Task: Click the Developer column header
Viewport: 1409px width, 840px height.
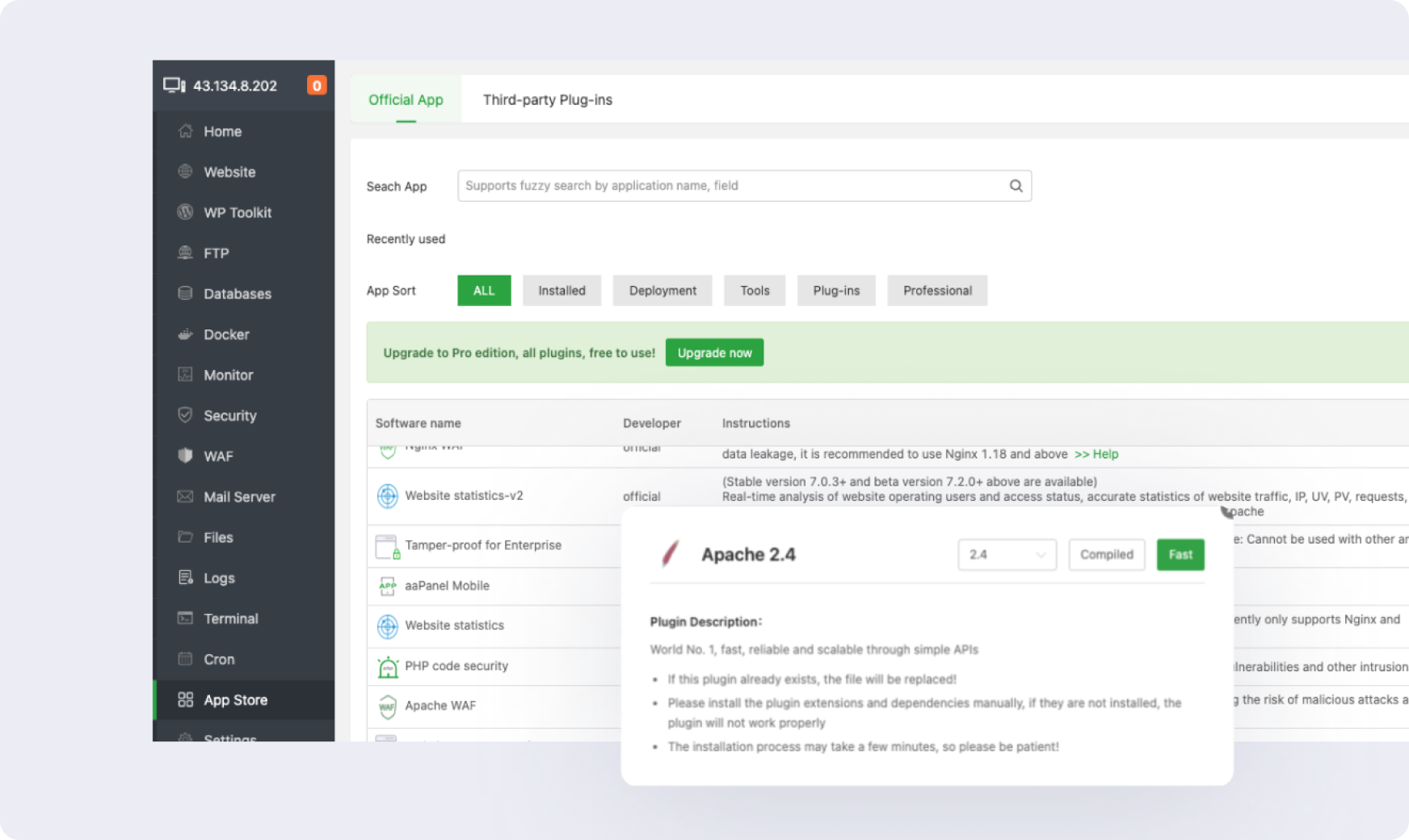Action: pos(651,423)
